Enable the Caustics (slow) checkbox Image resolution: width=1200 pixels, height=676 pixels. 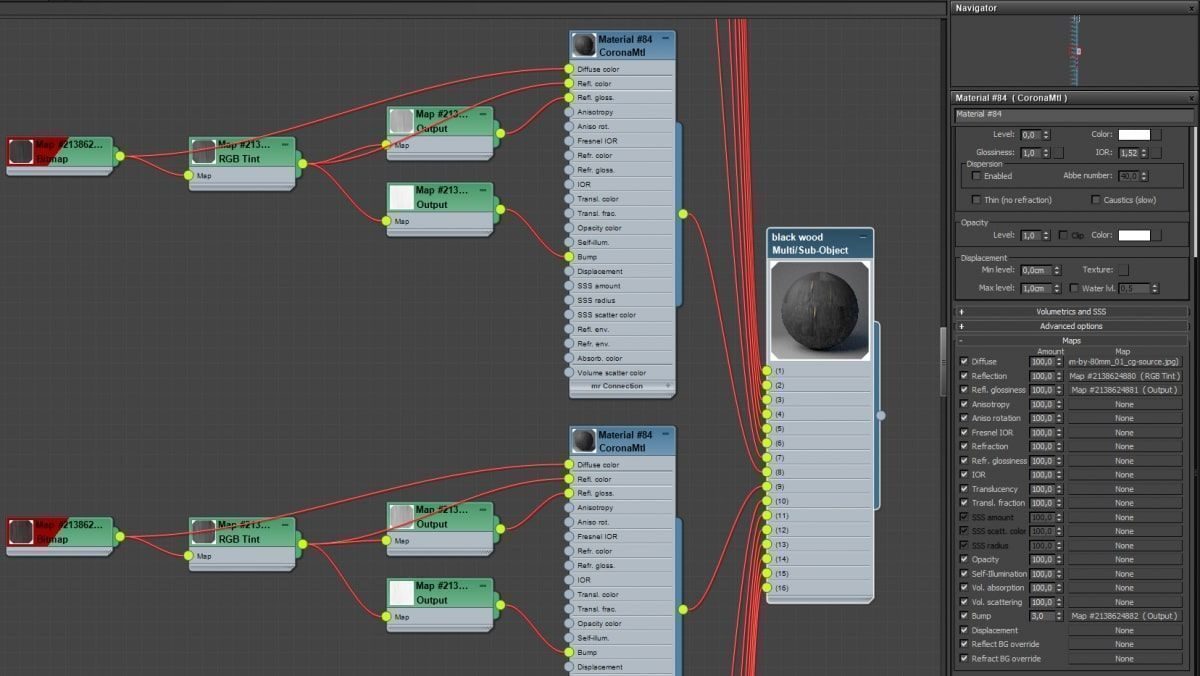(1096, 200)
